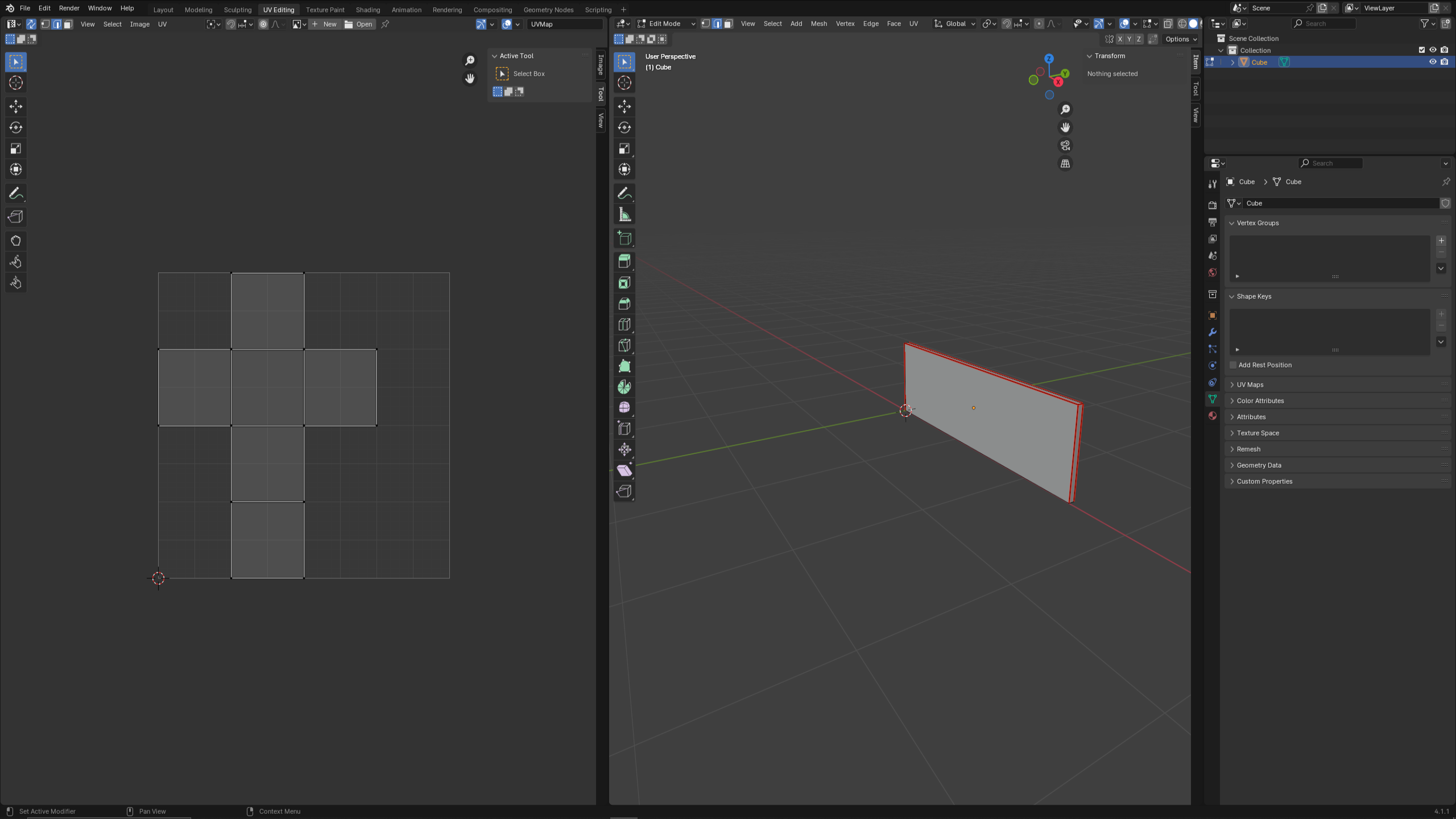Select the Extrude Region tool
This screenshot has width=1456, height=819.
624,262
